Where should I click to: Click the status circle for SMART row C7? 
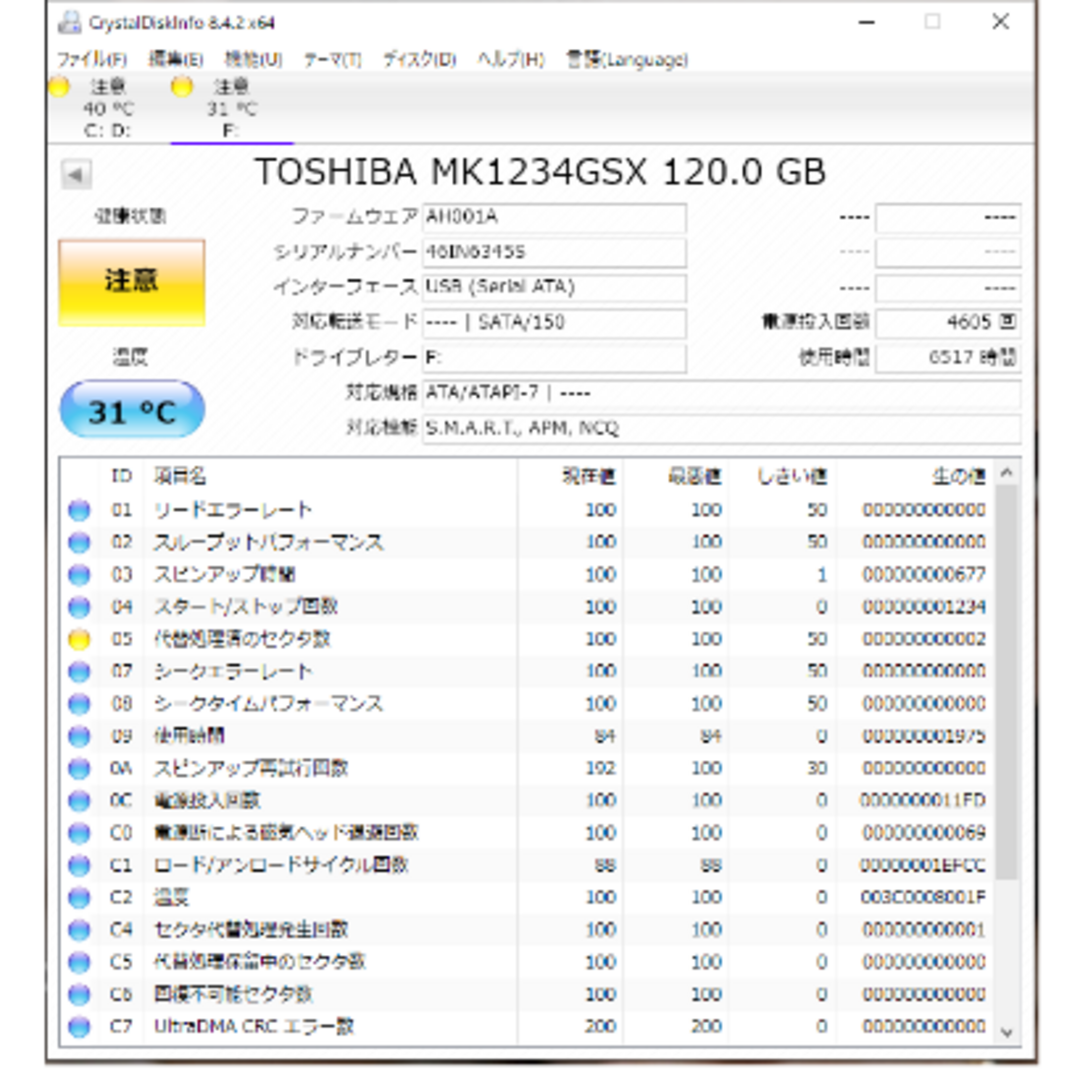click(79, 1026)
